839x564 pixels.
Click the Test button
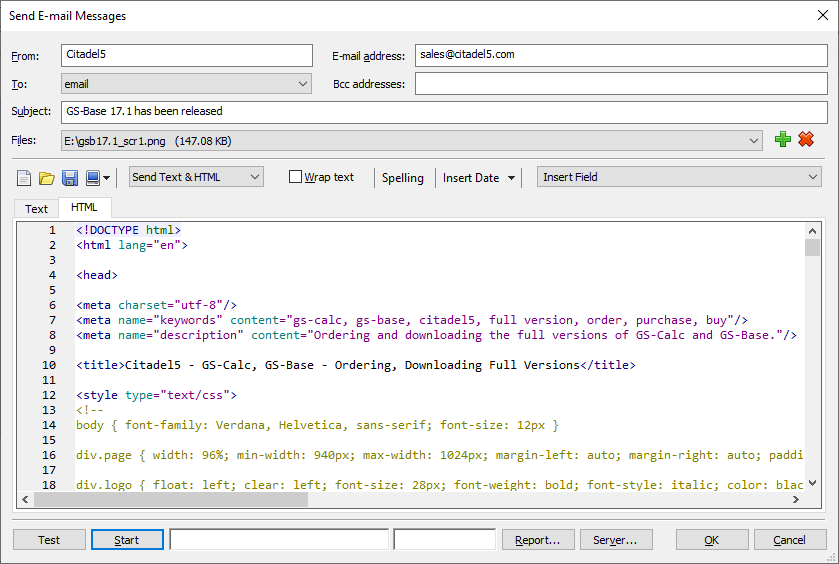(x=49, y=540)
